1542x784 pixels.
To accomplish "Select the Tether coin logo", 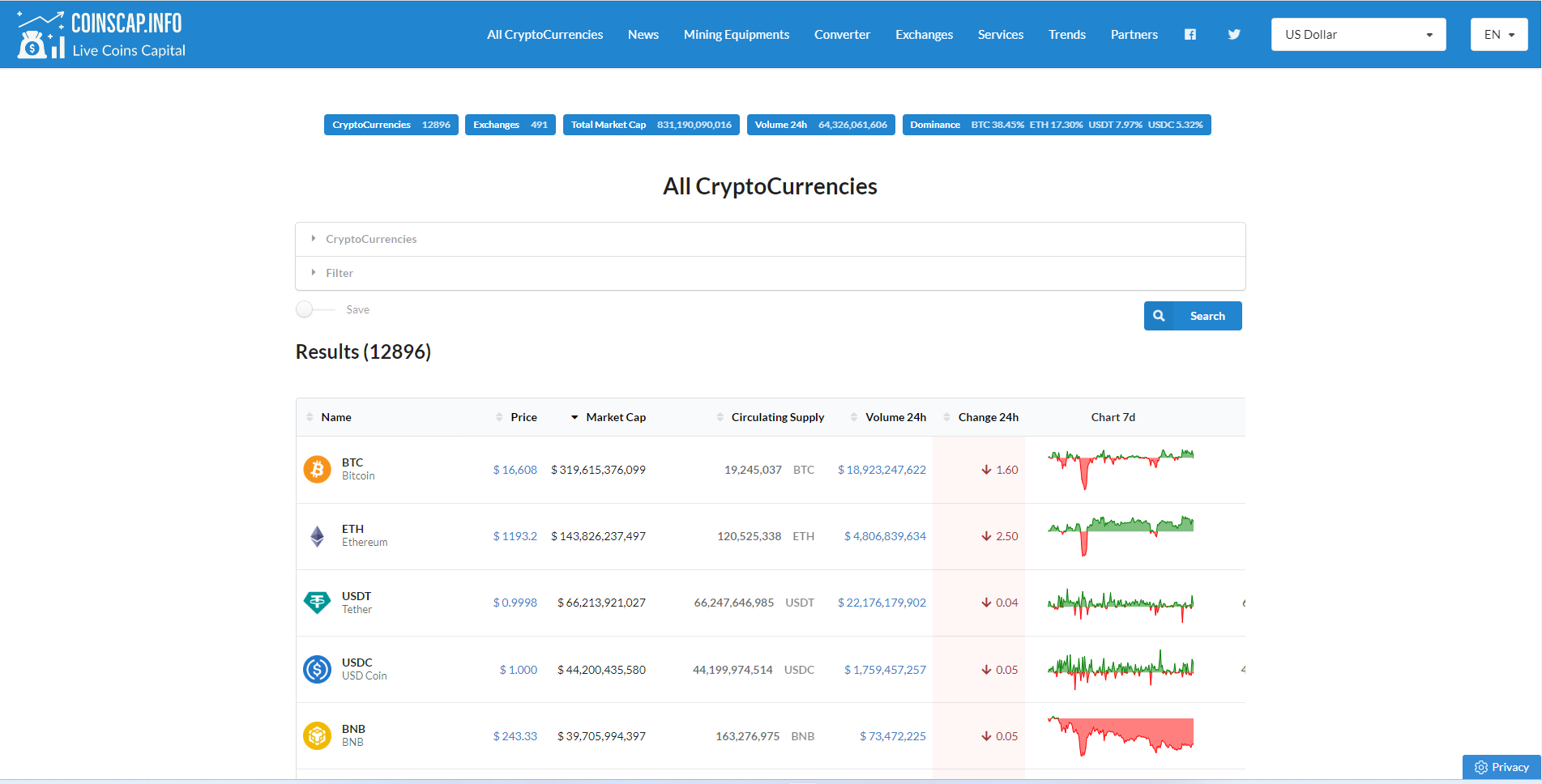I will point(317,603).
